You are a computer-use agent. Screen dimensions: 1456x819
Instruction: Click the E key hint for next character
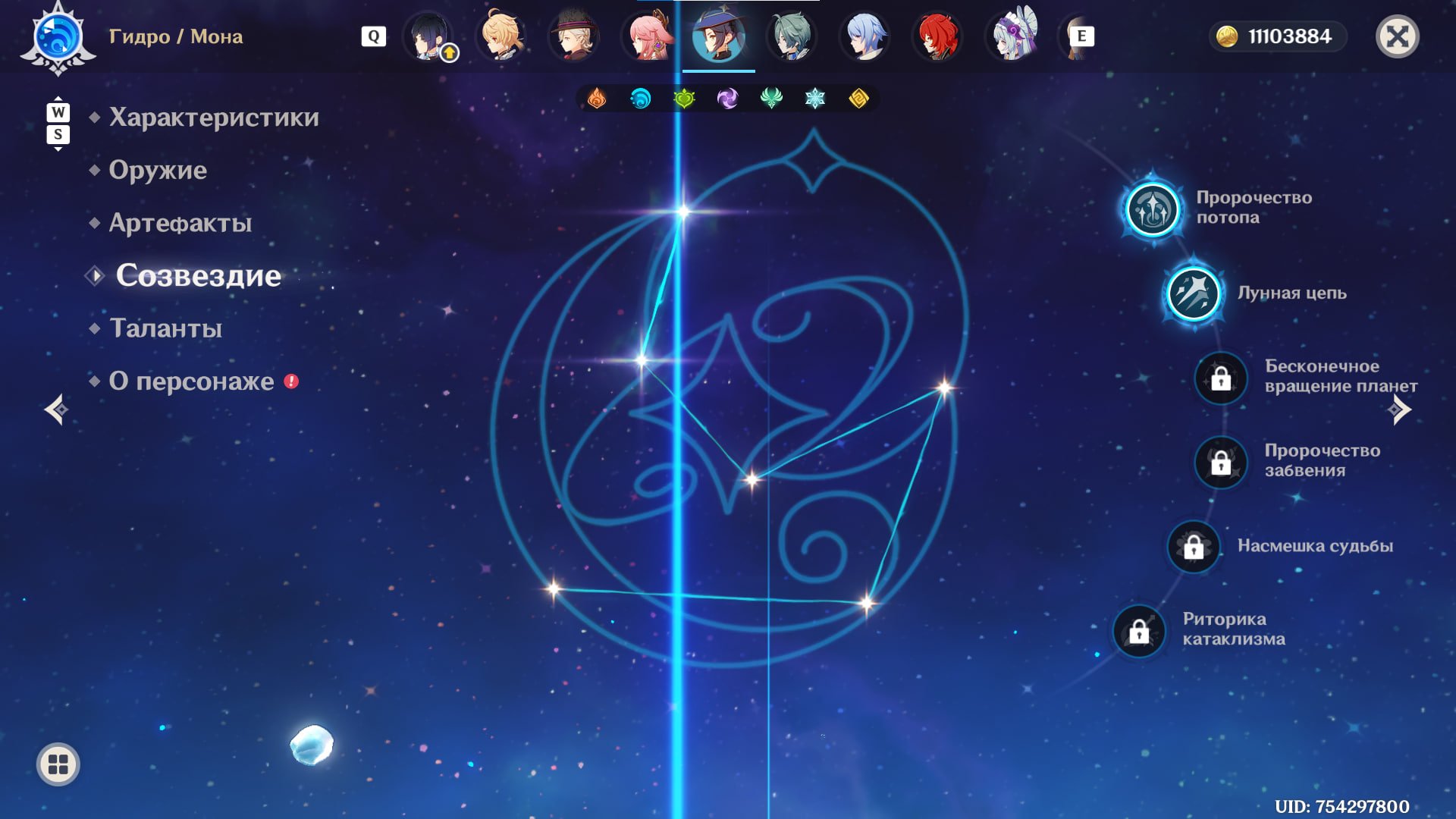tap(1082, 36)
